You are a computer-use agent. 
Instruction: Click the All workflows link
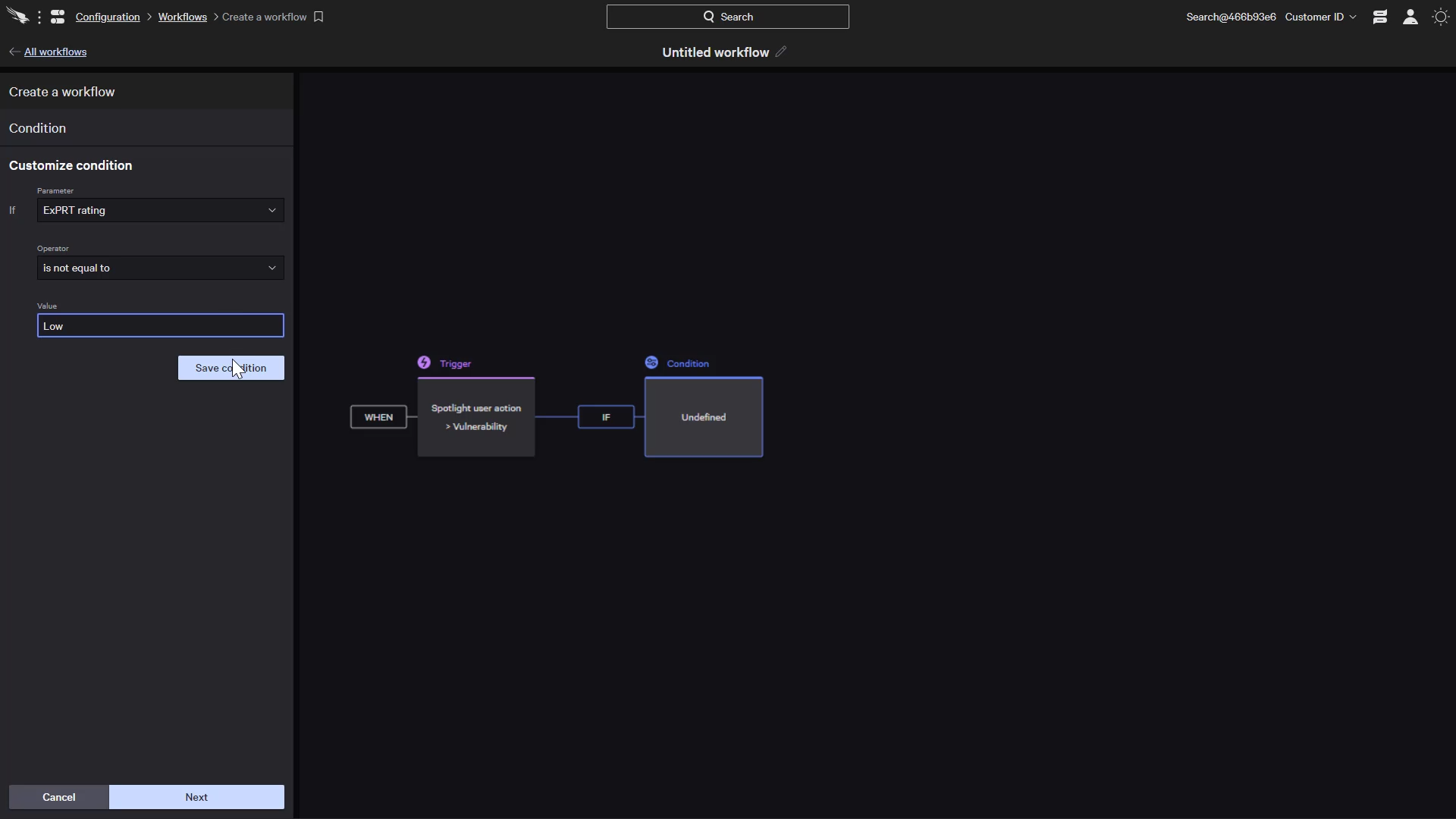click(55, 52)
